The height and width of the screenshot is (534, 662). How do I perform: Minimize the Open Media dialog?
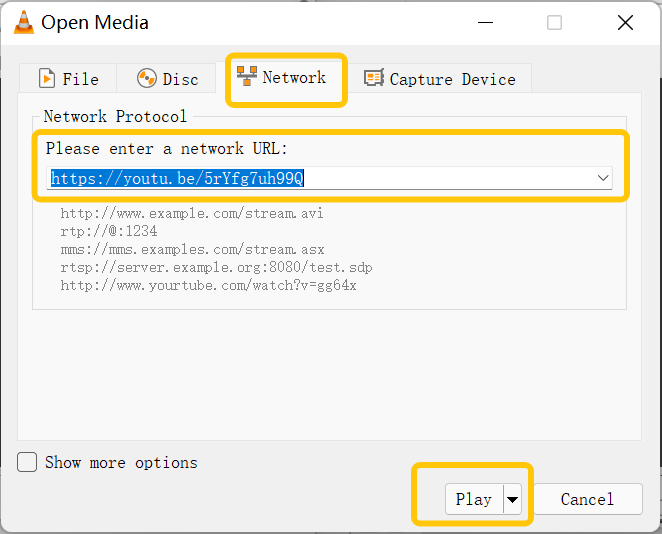[x=485, y=22]
